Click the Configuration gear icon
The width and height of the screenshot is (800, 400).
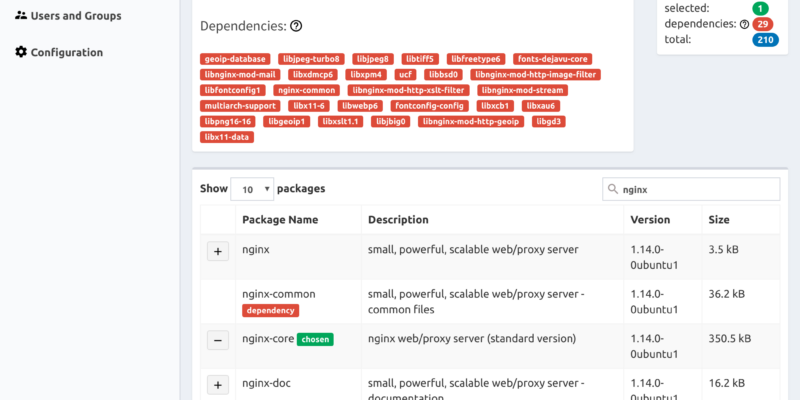click(21, 52)
